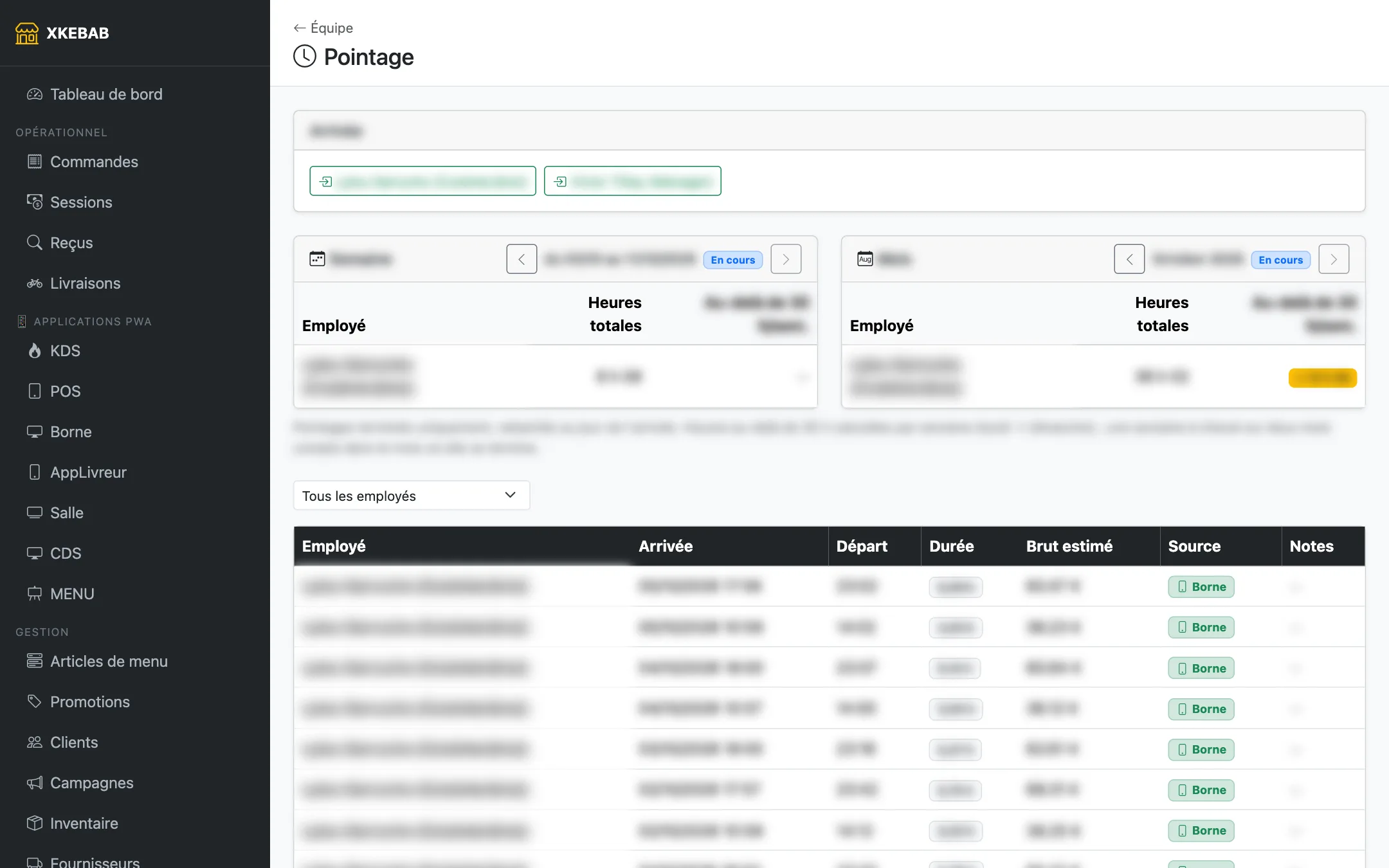Click the Fournisseurs truck icon
This screenshot has height=868, width=1389.
pos(35,863)
